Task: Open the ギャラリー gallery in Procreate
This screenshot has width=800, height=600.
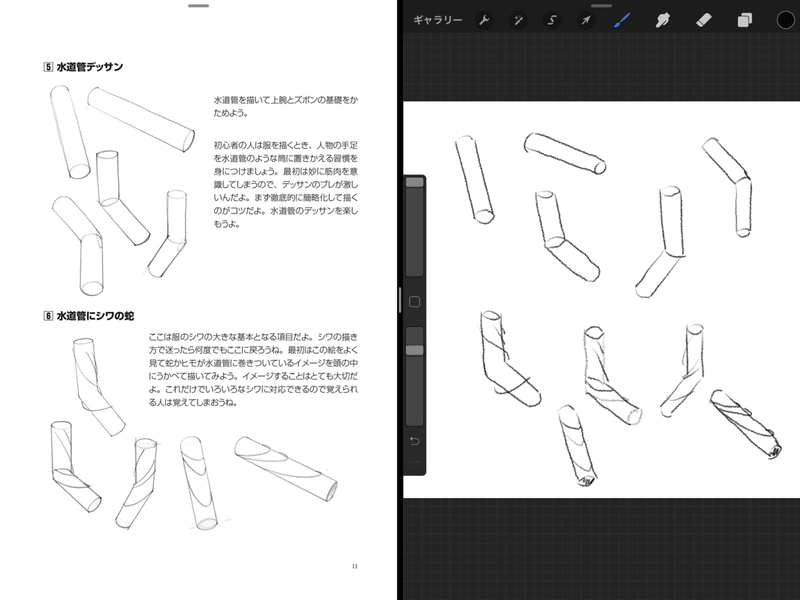Action: tap(437, 20)
